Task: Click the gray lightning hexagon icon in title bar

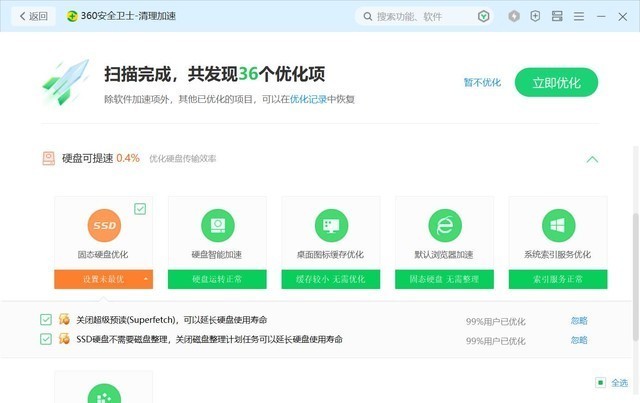Action: coord(514,16)
